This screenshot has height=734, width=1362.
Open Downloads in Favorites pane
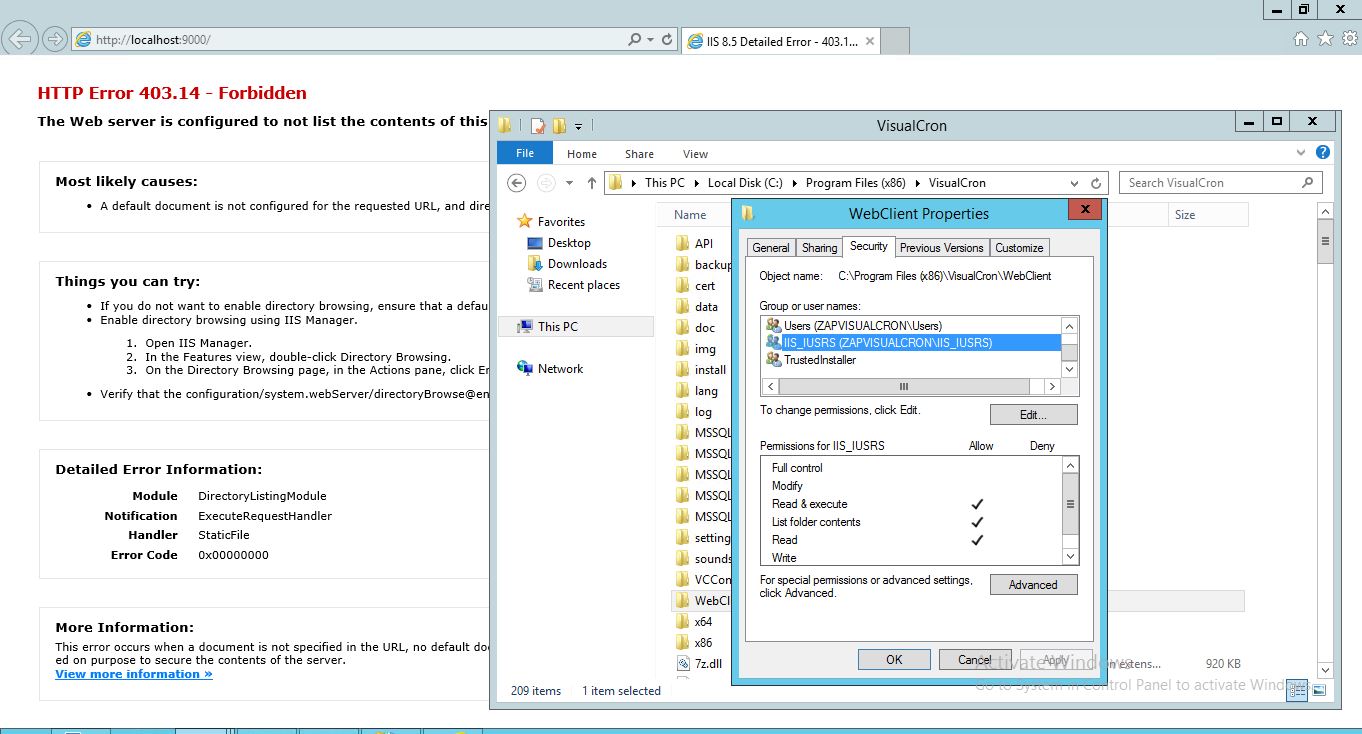pyautogui.click(x=576, y=264)
